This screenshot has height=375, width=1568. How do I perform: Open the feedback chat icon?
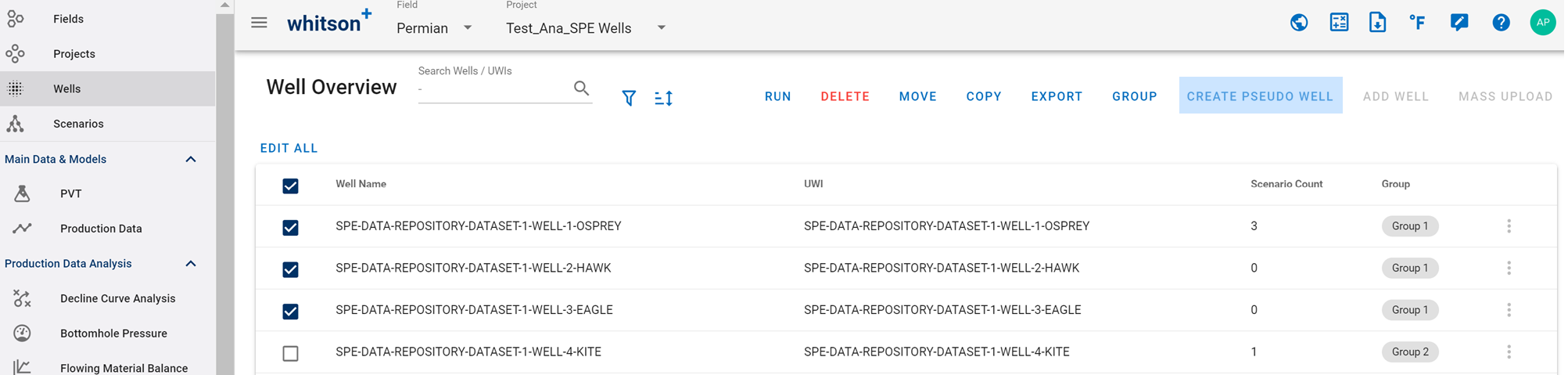tap(1459, 23)
